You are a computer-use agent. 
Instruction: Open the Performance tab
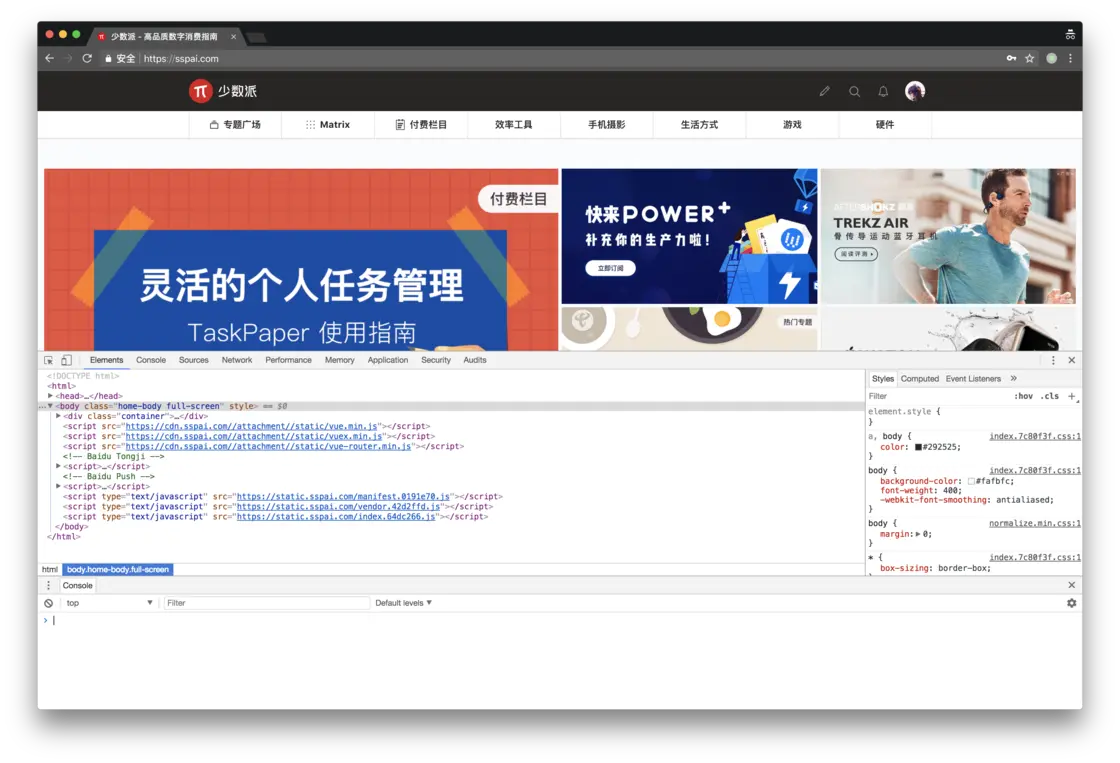(x=288, y=361)
